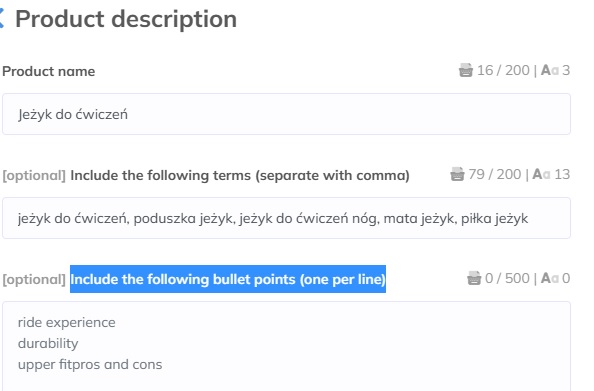Click the 16 / 200 character count
Viewport: 594px width, 391px height.
click(503, 70)
